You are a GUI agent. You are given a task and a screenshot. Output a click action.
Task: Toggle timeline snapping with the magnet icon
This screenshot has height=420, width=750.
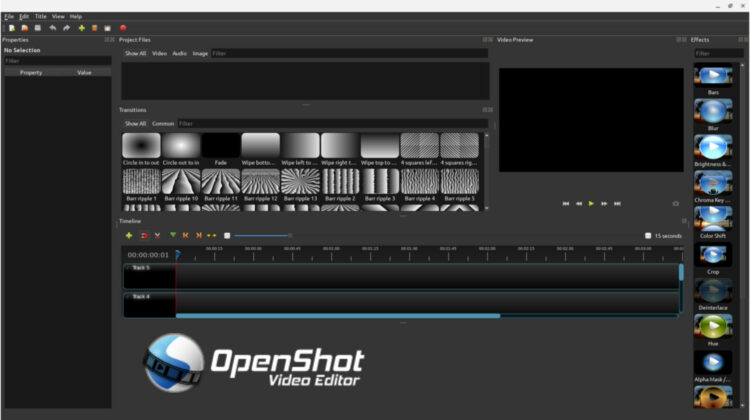(x=144, y=235)
